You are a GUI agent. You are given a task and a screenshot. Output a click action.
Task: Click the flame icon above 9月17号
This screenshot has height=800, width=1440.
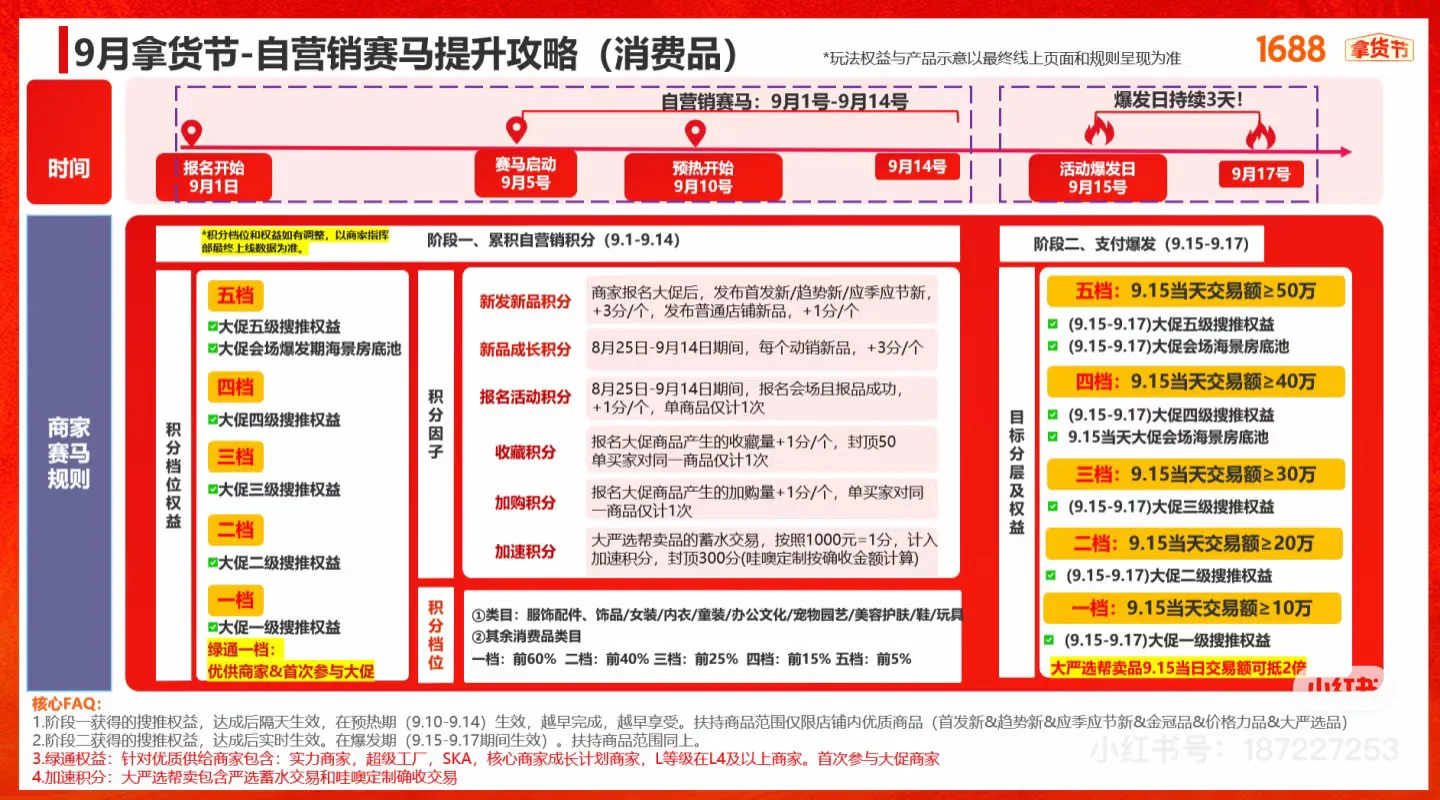pyautogui.click(x=1260, y=131)
